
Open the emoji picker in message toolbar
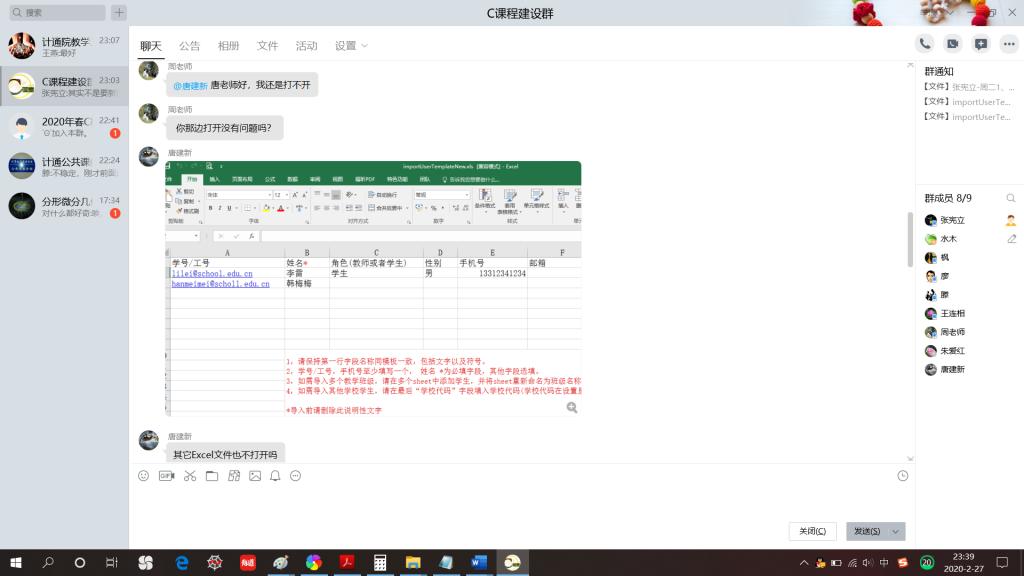coord(144,476)
